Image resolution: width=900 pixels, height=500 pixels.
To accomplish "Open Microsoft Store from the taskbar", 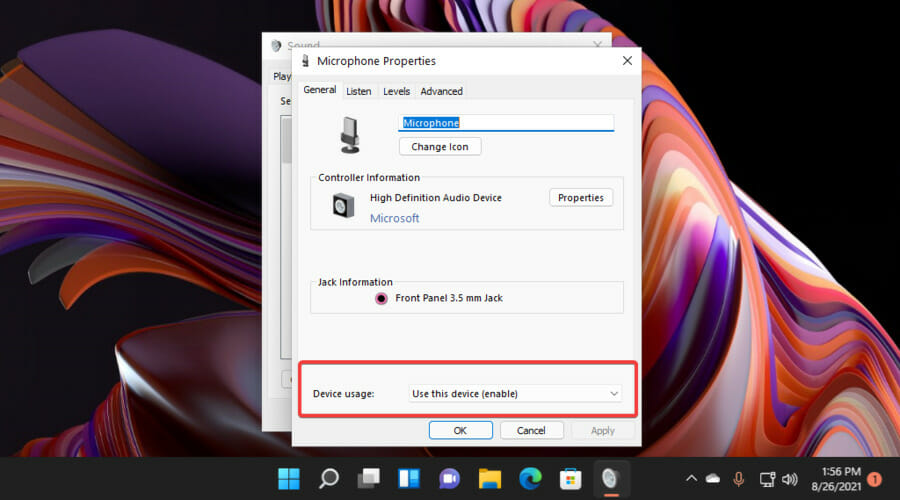I will (569, 478).
